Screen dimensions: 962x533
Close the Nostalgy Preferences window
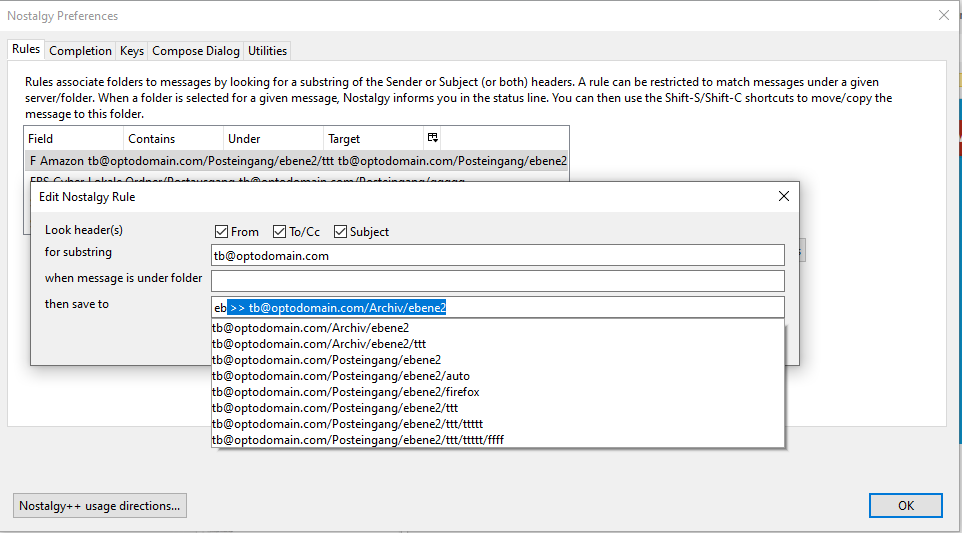[x=944, y=15]
